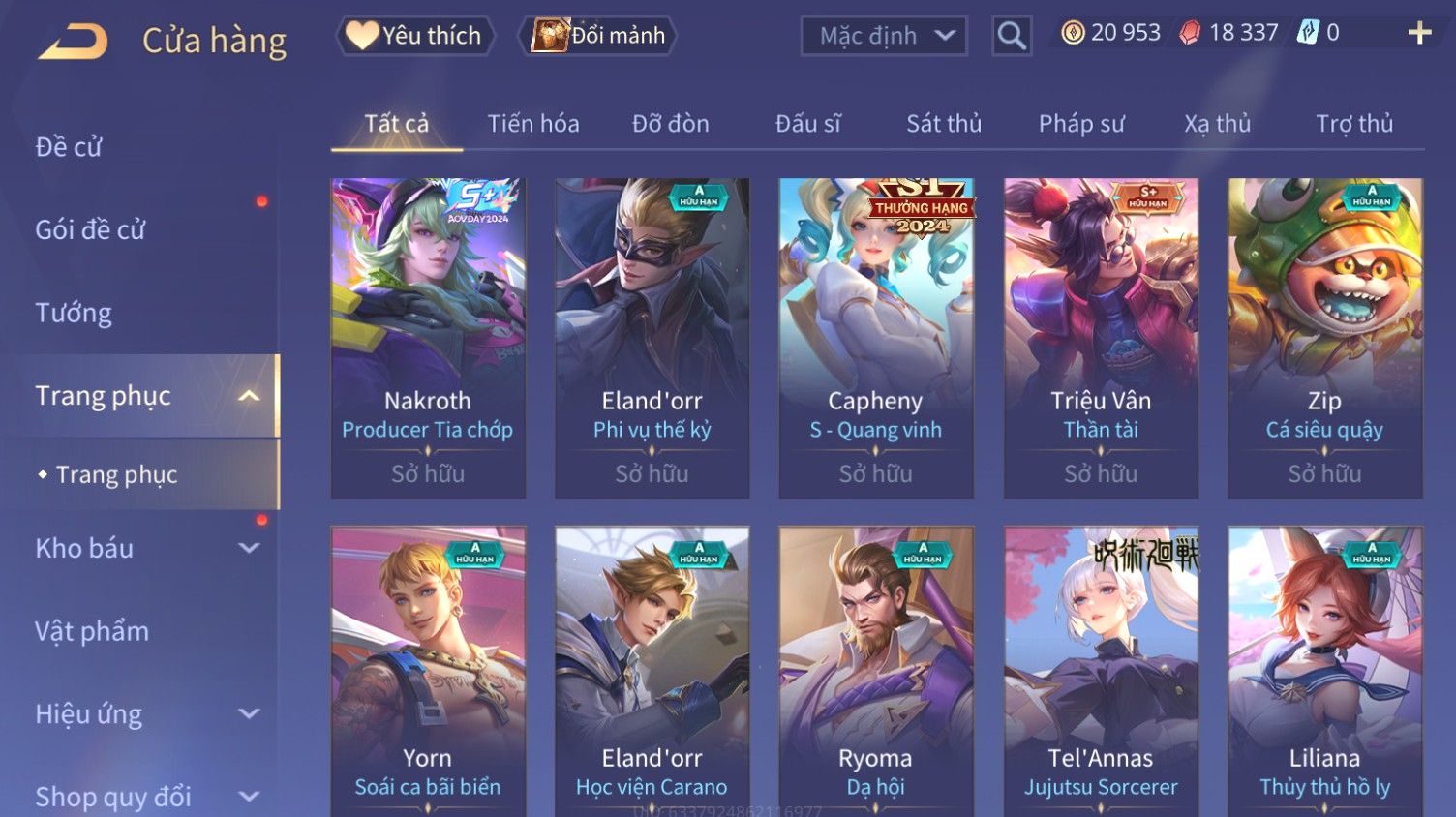Open Gói đề cử in sidebar
Screen dimensions: 1456x817
tap(90, 230)
